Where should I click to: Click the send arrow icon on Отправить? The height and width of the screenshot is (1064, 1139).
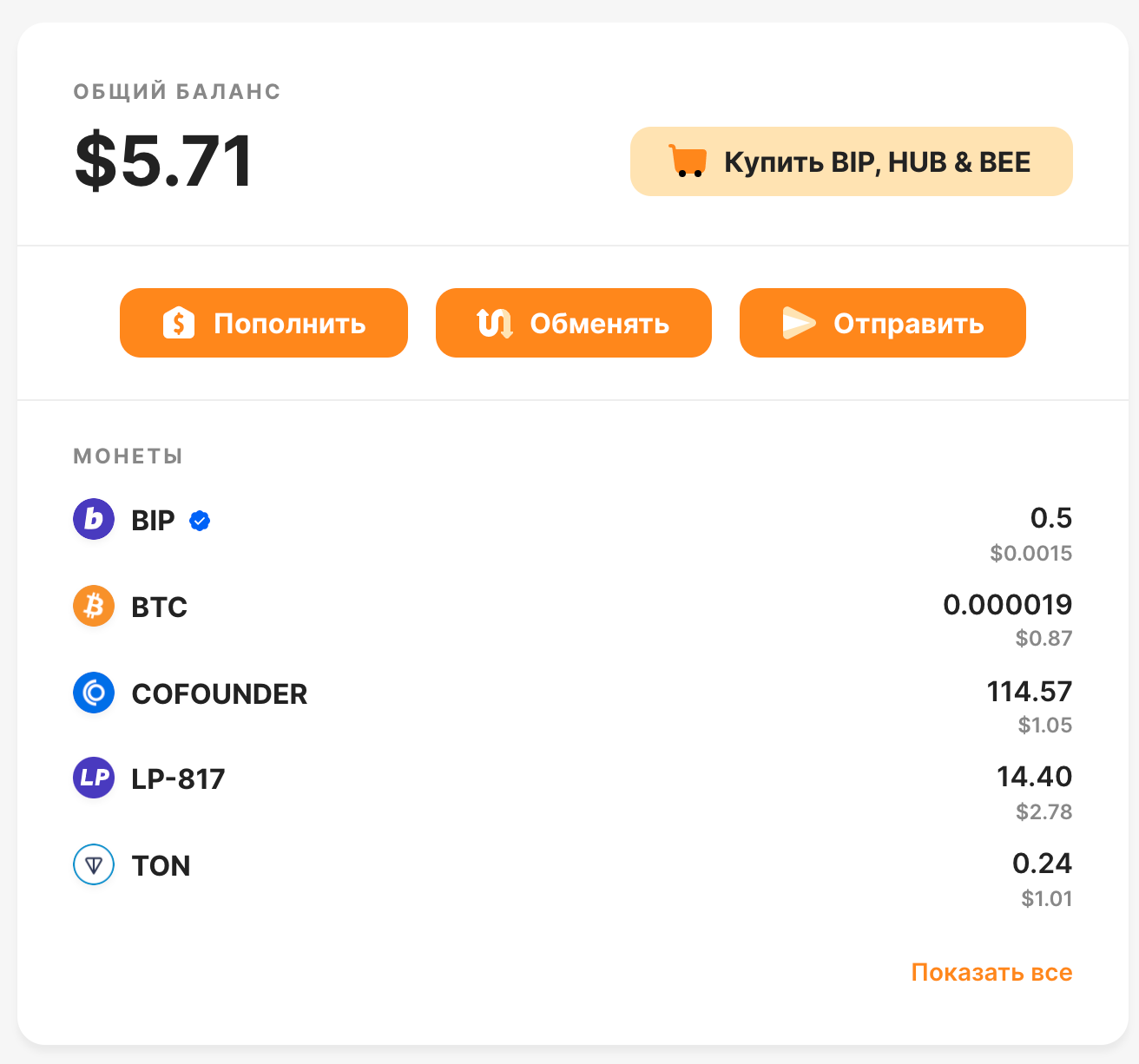click(x=799, y=322)
